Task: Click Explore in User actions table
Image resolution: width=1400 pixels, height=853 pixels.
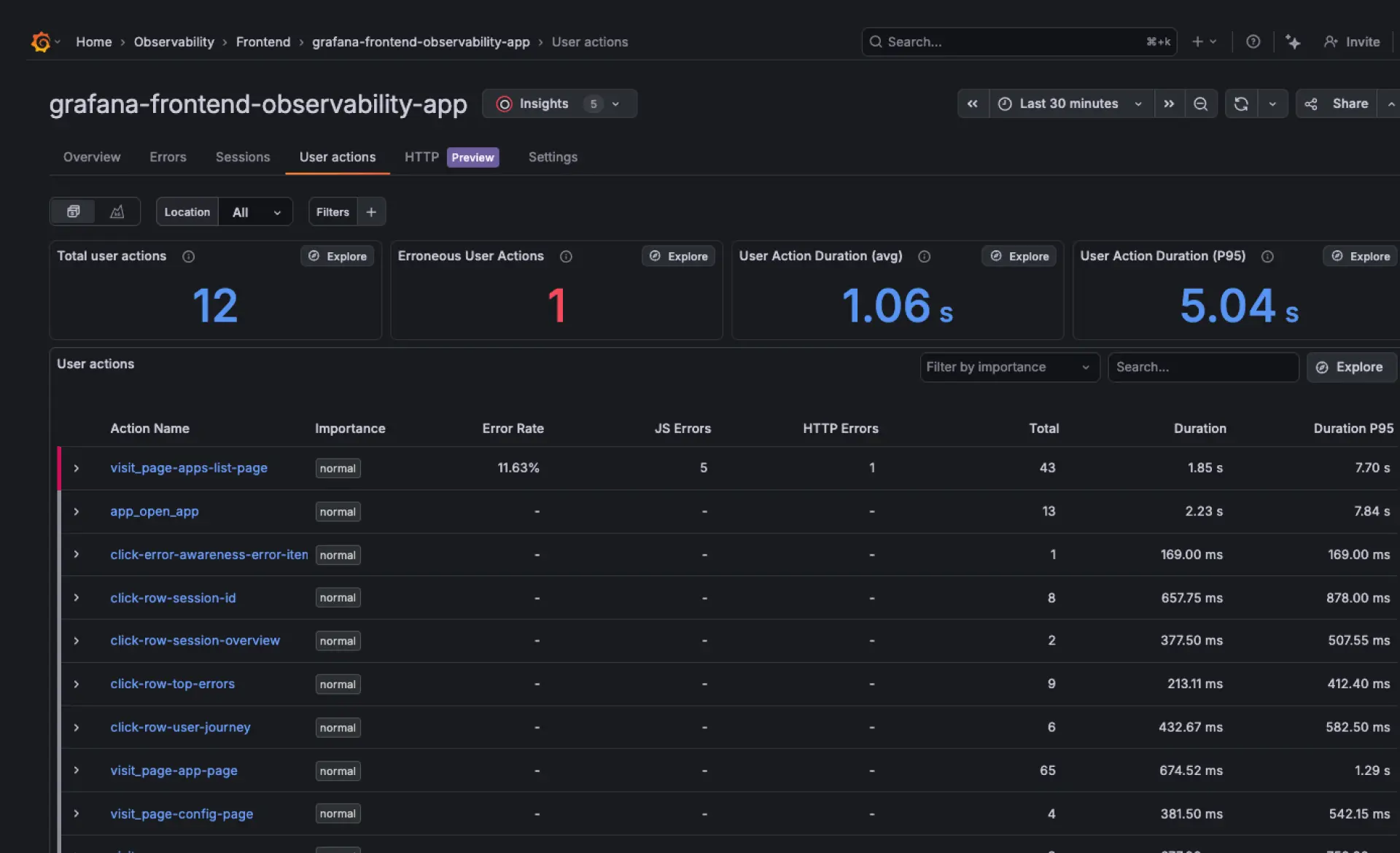Action: pos(1351,367)
